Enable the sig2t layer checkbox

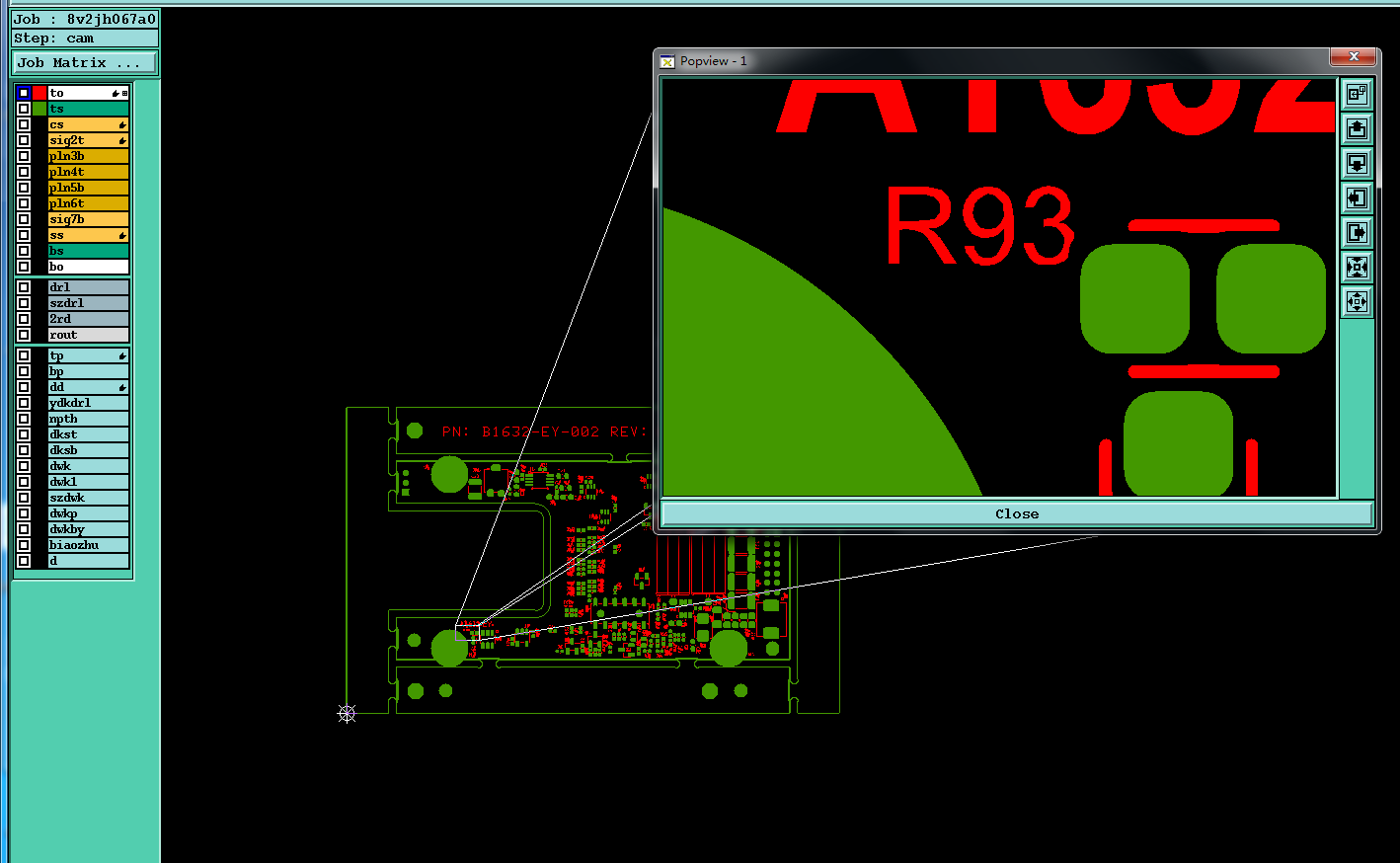[24, 140]
